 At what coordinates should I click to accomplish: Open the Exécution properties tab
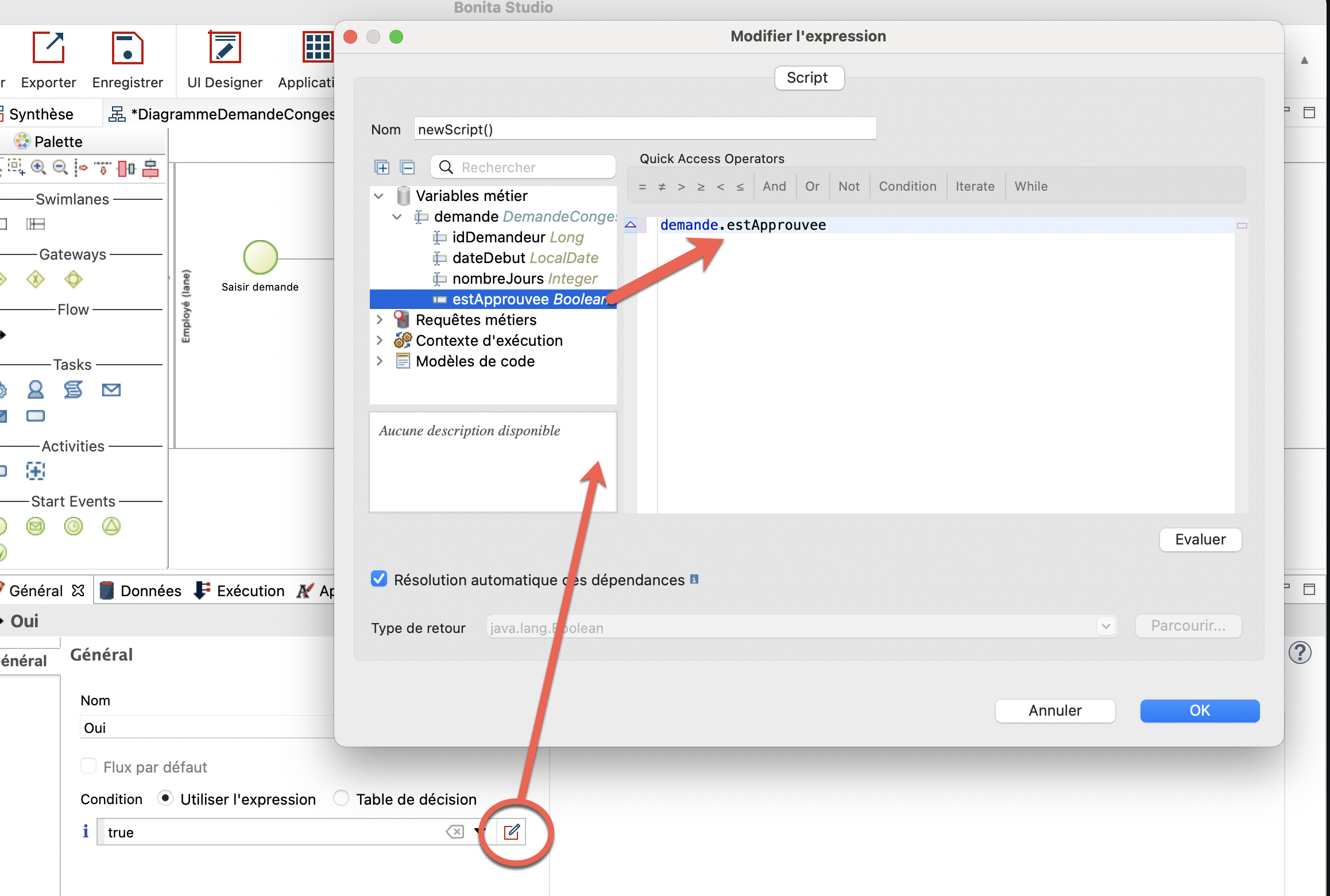pos(240,590)
